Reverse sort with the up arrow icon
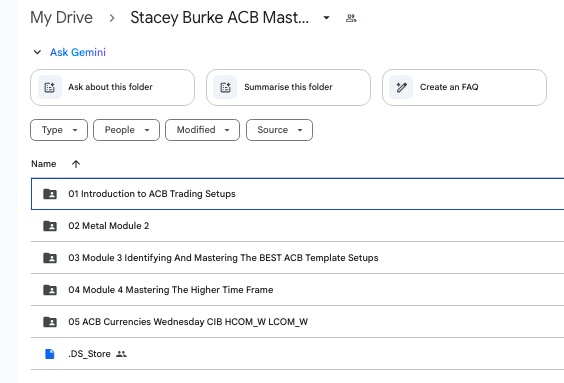This screenshot has width=564, height=383. pyautogui.click(x=76, y=164)
